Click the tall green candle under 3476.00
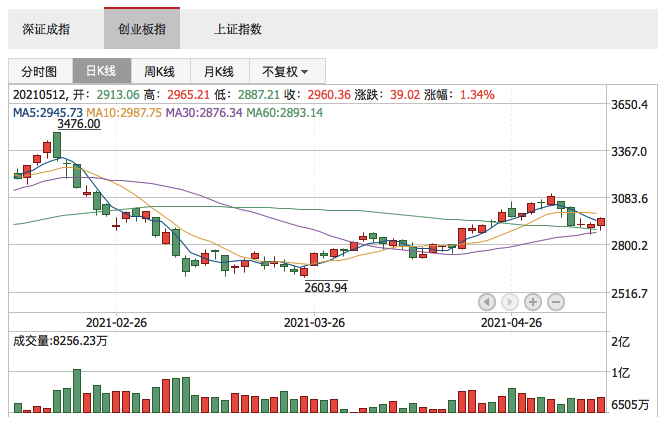665x423 pixels. [x=57, y=145]
